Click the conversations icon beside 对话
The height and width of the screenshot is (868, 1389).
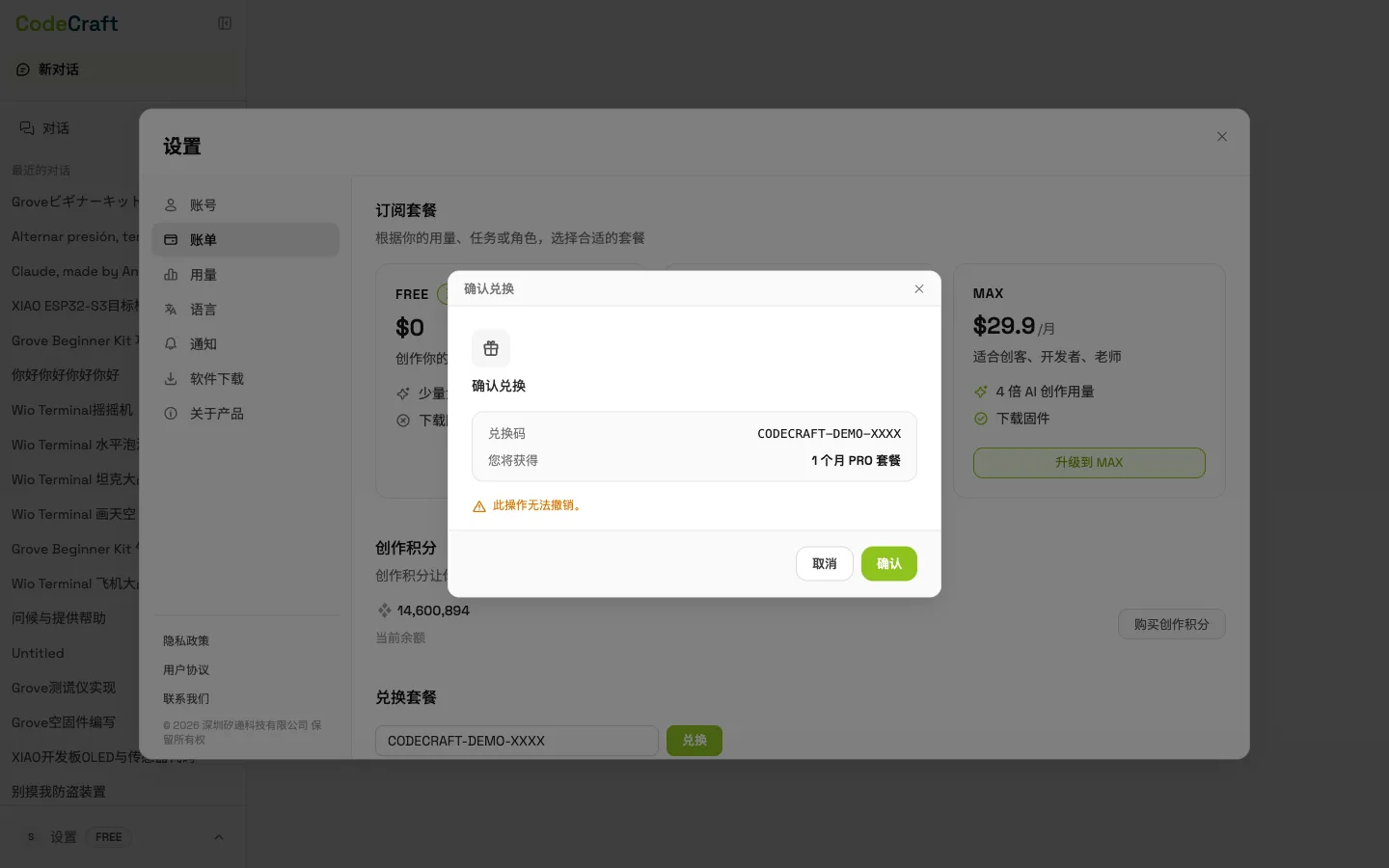click(x=27, y=128)
